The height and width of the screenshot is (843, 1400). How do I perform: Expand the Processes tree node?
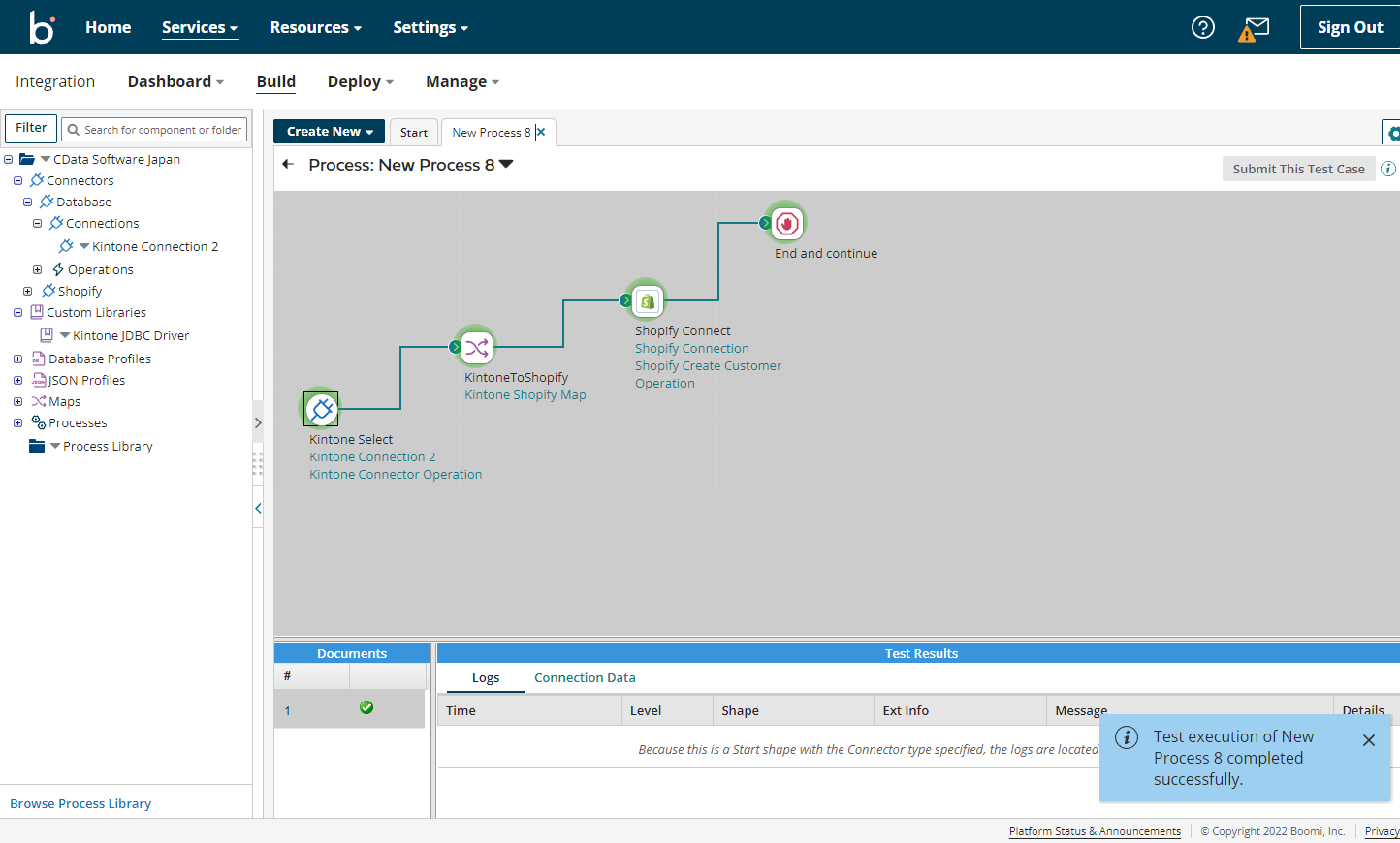[17, 422]
